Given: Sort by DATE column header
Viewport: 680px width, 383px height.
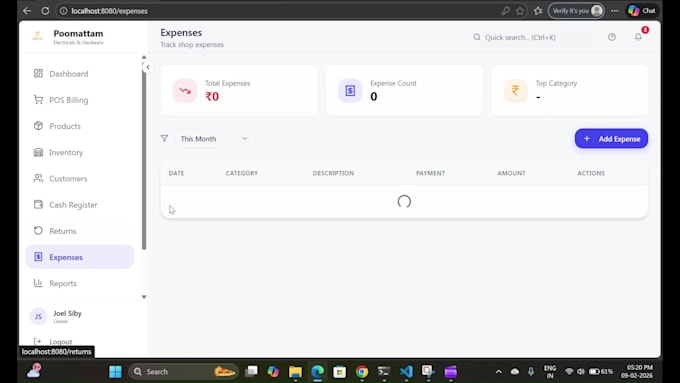Looking at the screenshot, I should pos(177,173).
